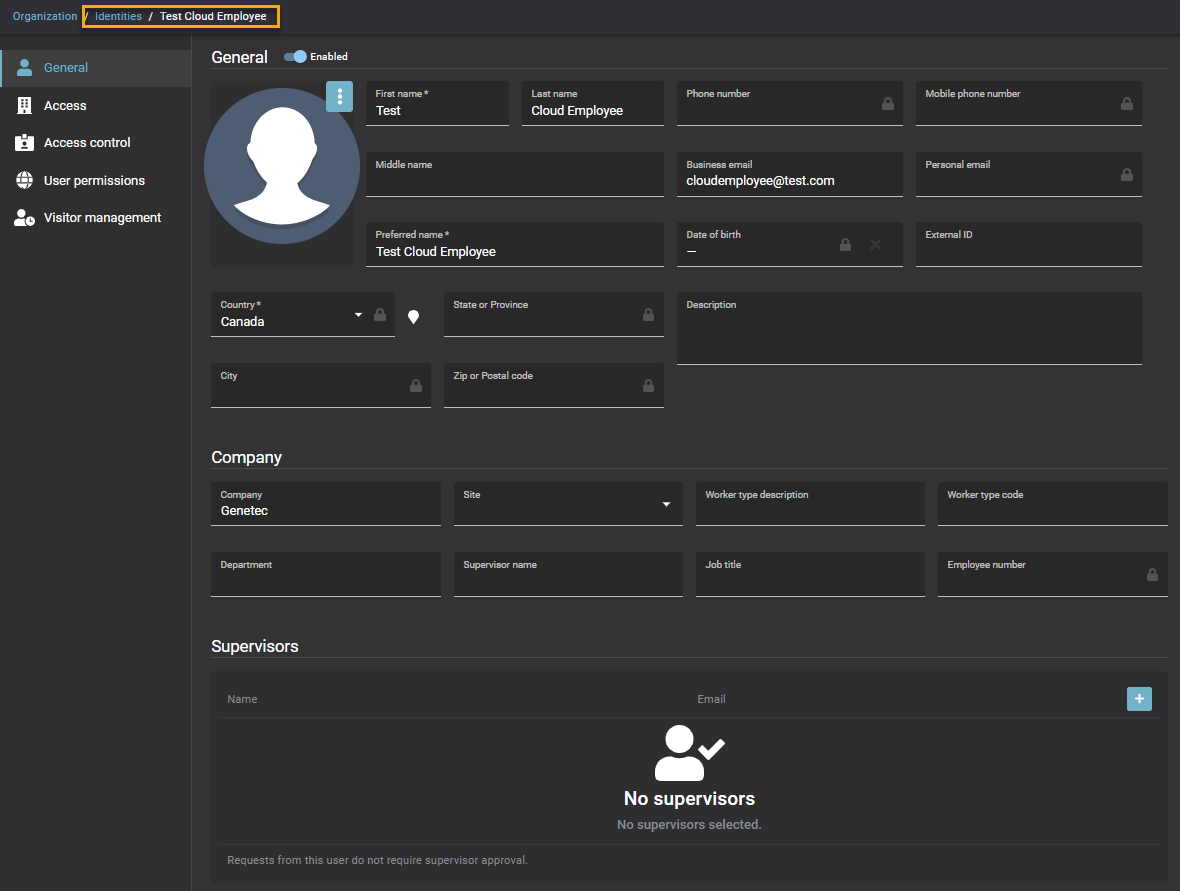Image resolution: width=1180 pixels, height=891 pixels.
Task: Select Visitor management in sidebar
Action: pyautogui.click(x=102, y=218)
